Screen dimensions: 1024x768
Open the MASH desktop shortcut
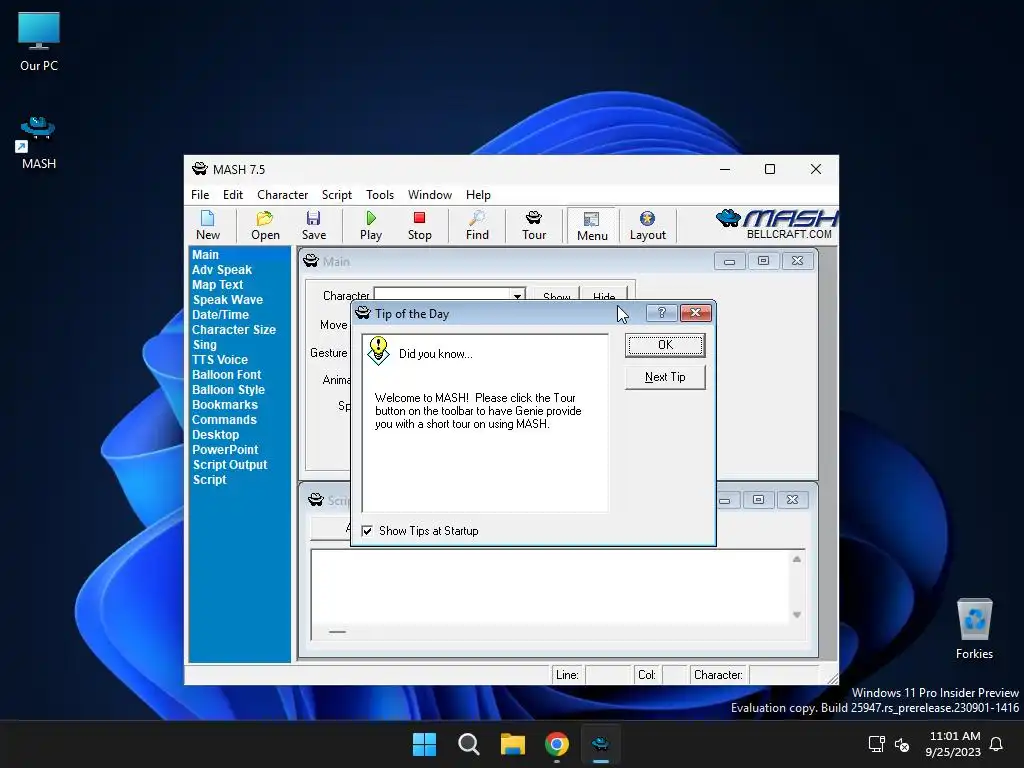coord(39,142)
